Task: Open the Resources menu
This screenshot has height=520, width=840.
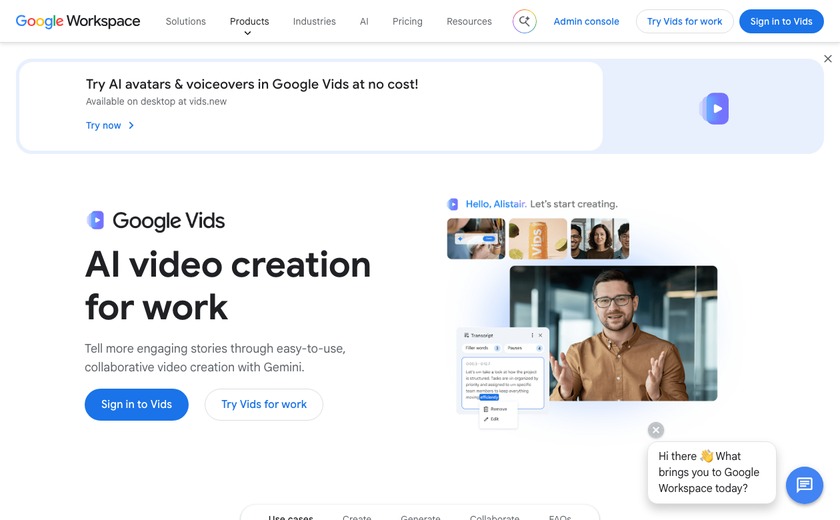Action: coord(469,21)
